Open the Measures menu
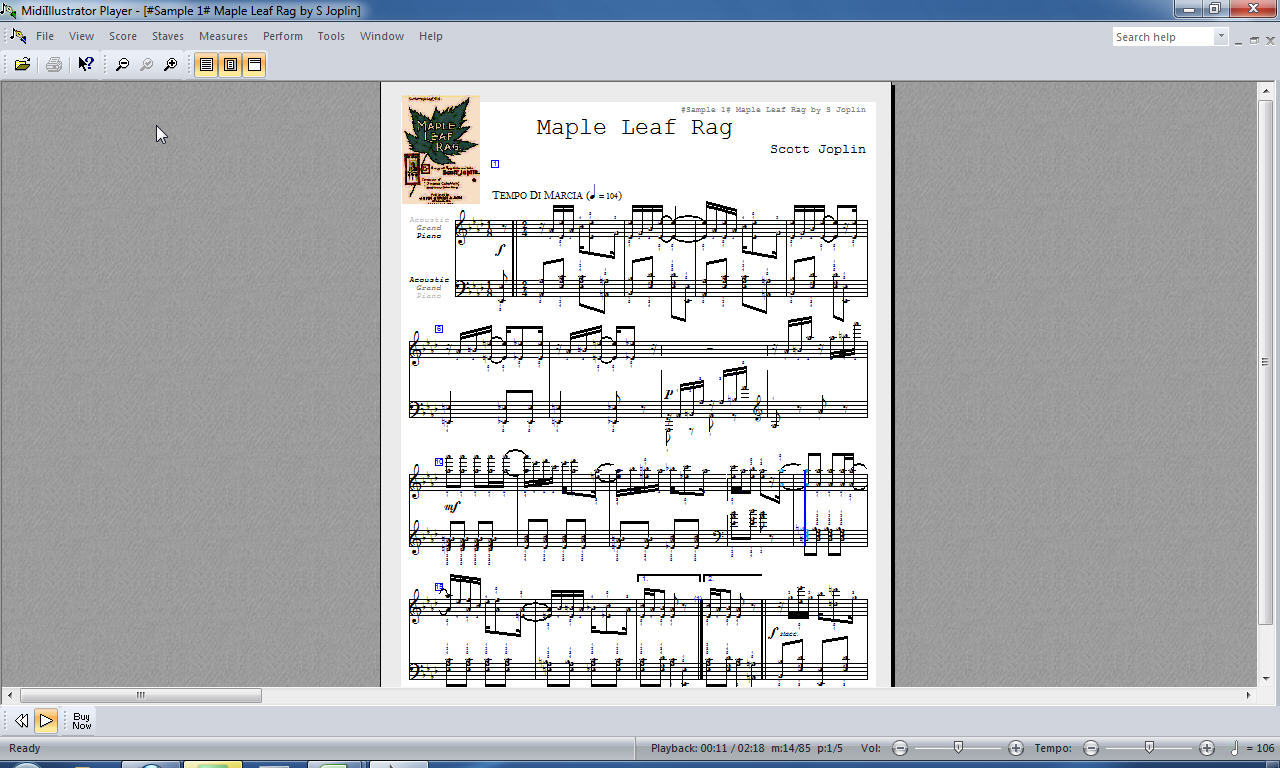The height and width of the screenshot is (768, 1280). [223, 36]
